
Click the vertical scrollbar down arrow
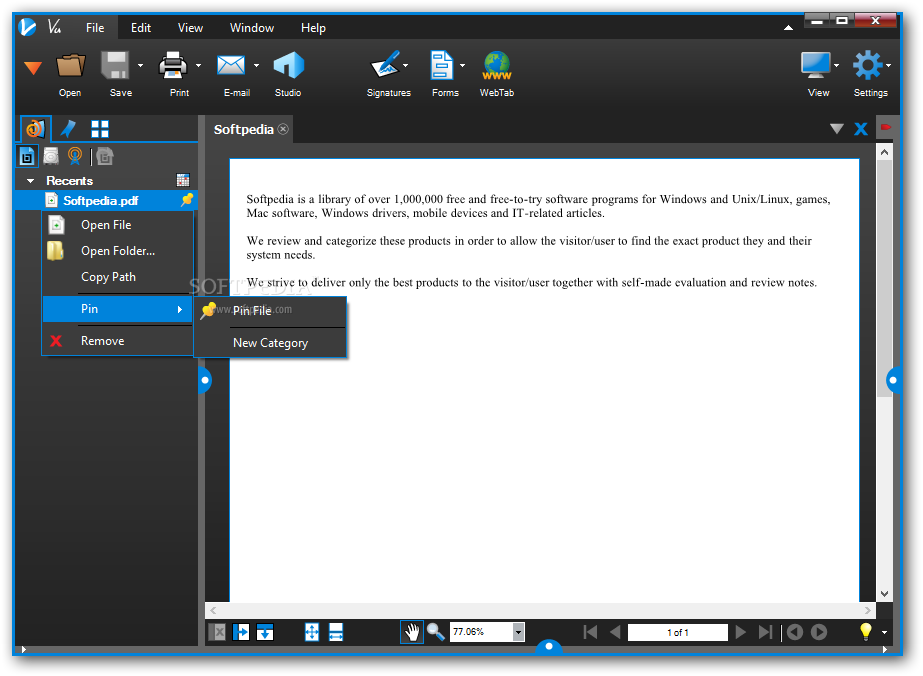point(884,594)
